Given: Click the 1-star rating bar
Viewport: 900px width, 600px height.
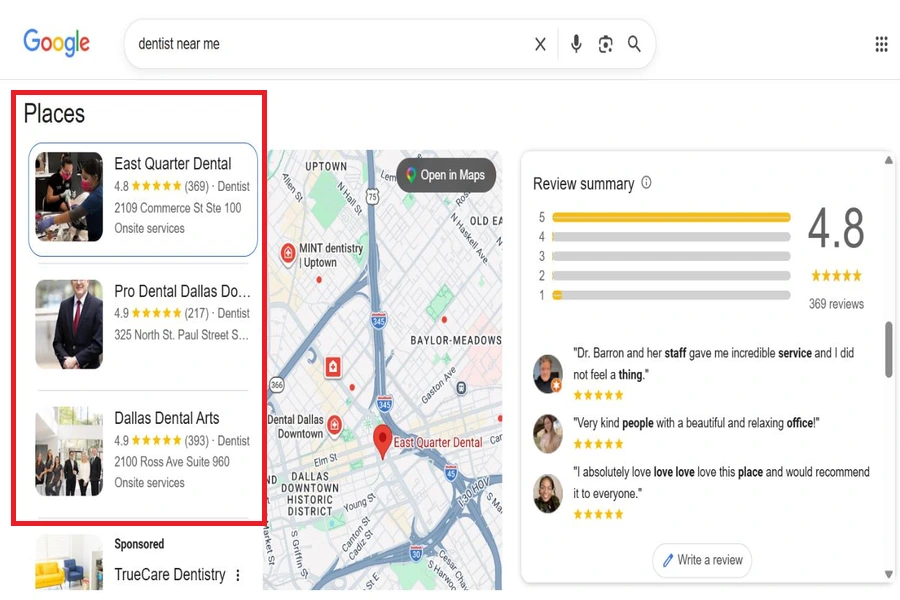Looking at the screenshot, I should pos(671,295).
